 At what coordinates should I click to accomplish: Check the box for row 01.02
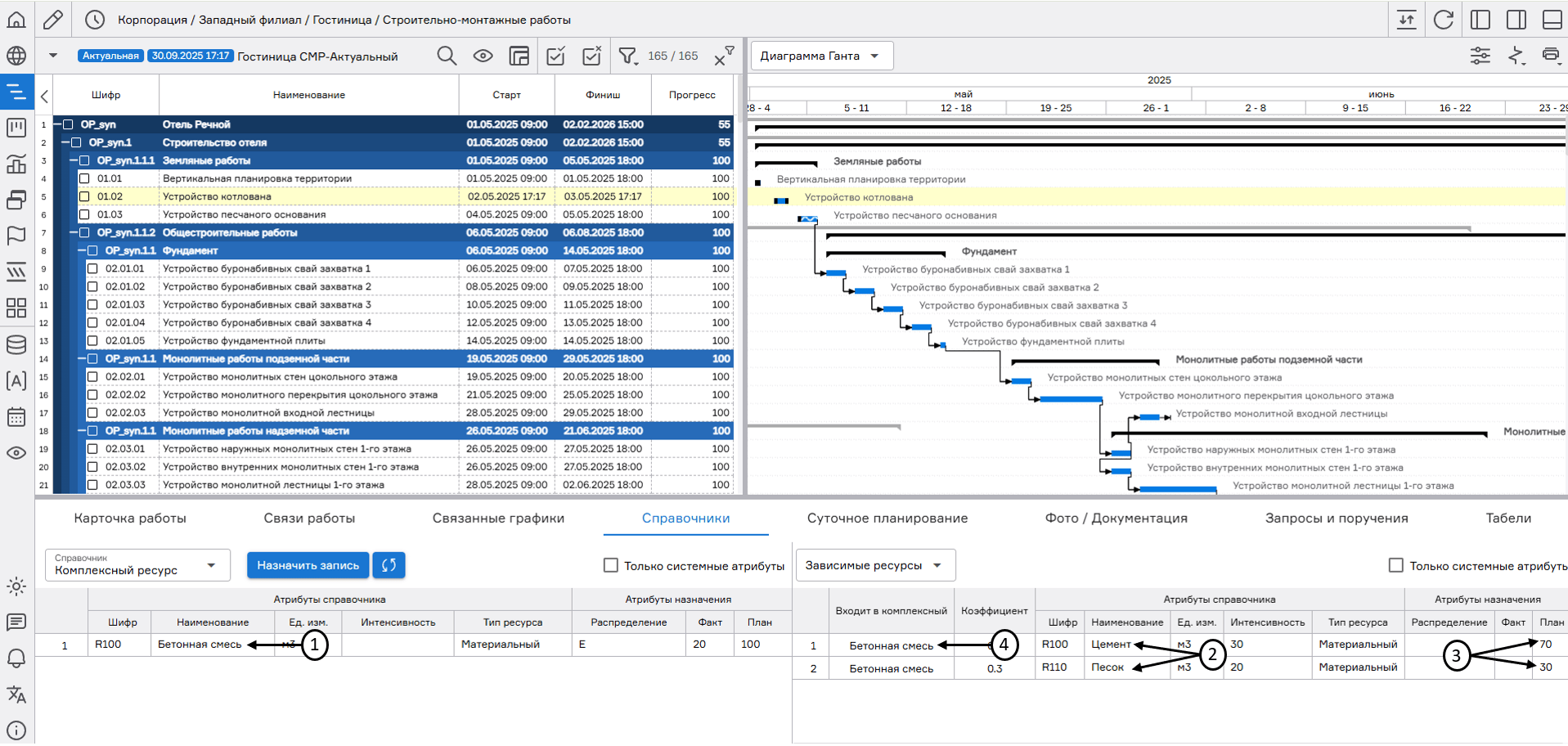pos(84,196)
